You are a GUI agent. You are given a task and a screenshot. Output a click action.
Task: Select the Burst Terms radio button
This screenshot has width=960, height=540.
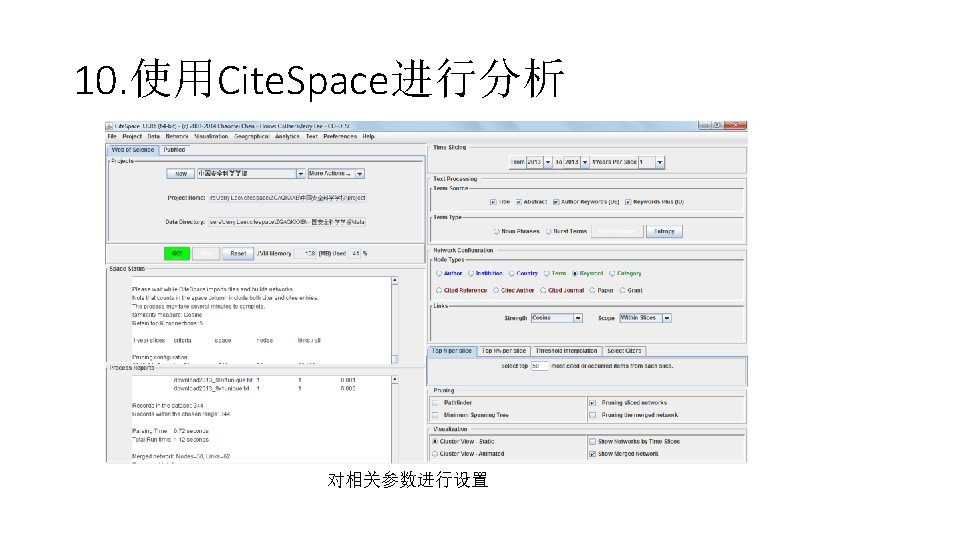coord(549,231)
